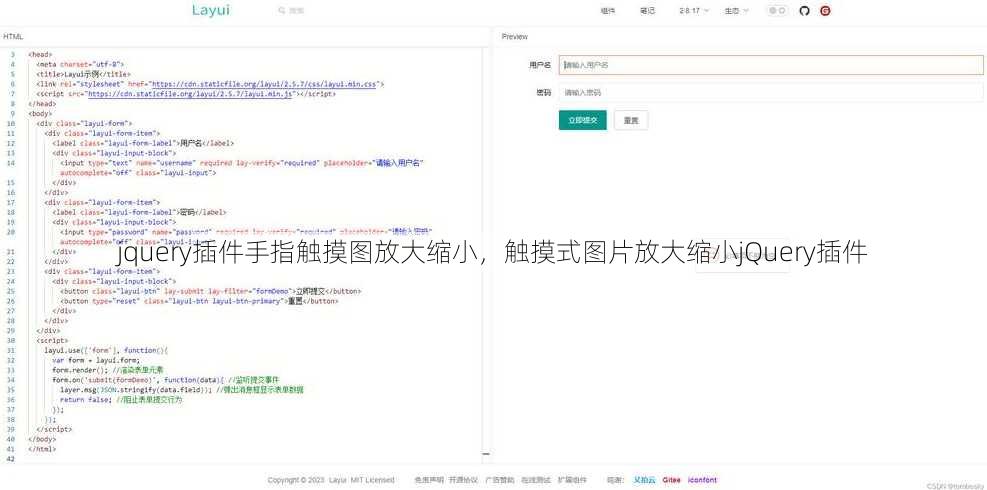This screenshot has height=490, width=987.
Task: Click layui.min.js script URL in code
Action: (191, 94)
